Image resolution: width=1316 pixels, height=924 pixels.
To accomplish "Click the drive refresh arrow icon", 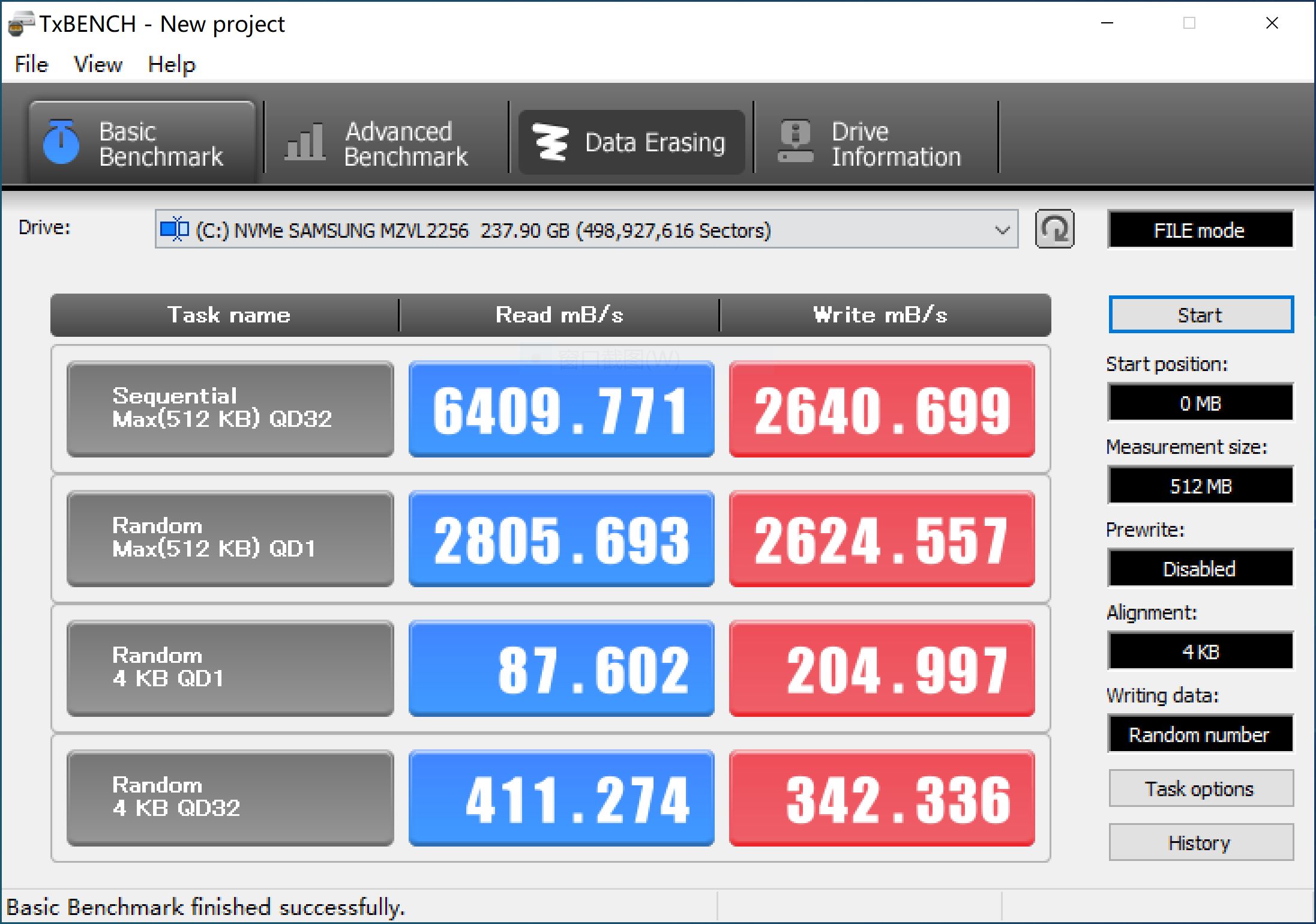I will (x=1054, y=229).
